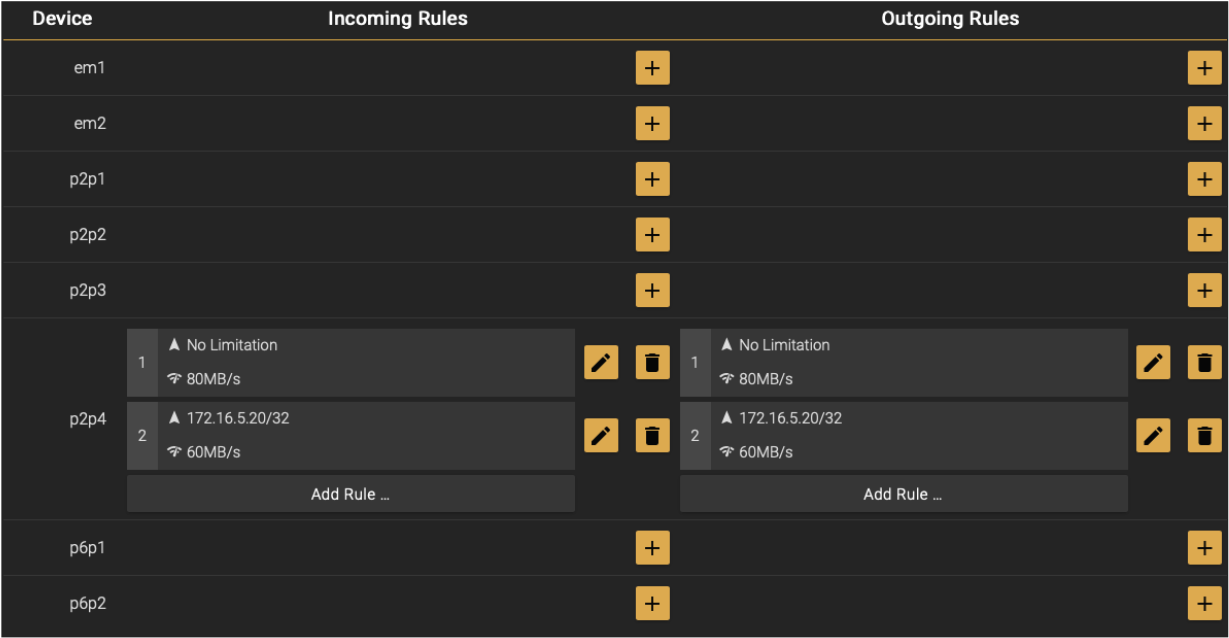Edit p2p4 outgoing rule 1 No Limitation
This screenshot has width=1229, height=638.
[x=1153, y=362]
